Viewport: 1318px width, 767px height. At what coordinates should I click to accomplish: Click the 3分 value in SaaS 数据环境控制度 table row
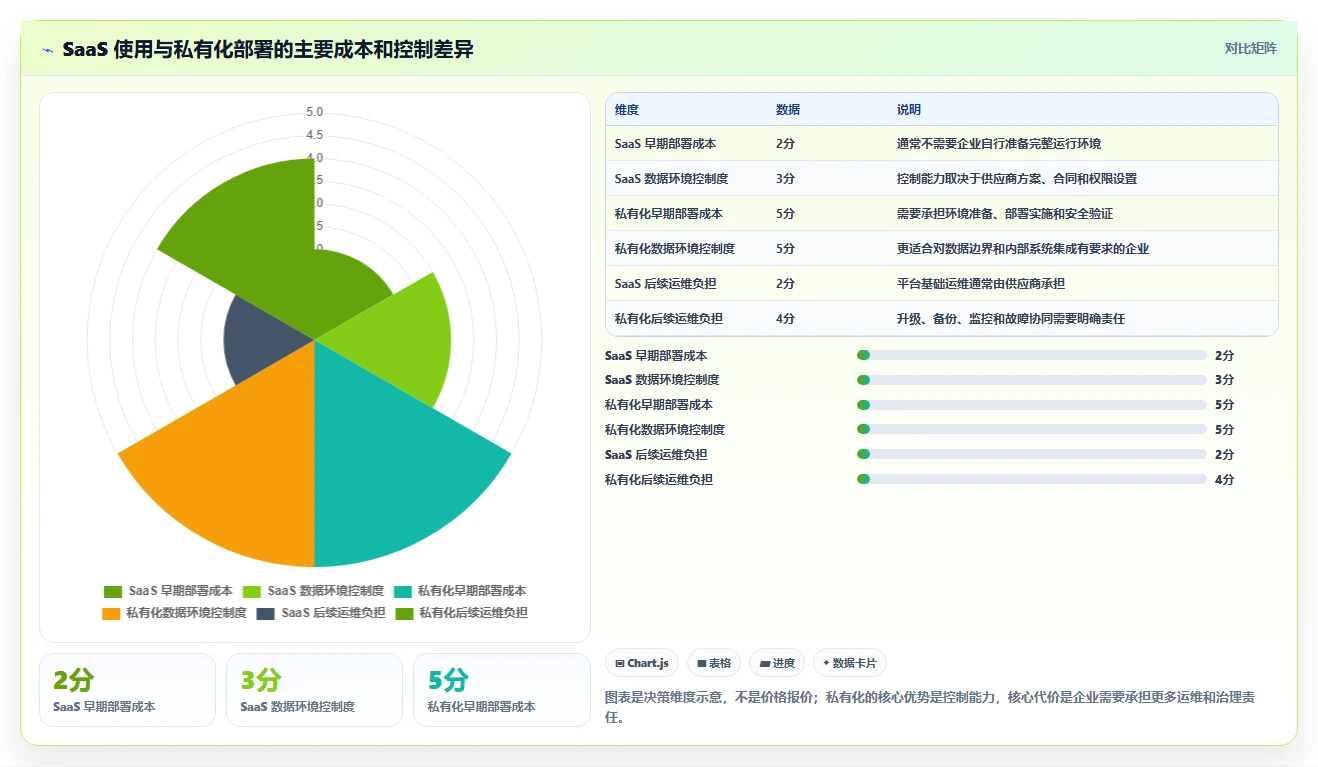click(785, 179)
